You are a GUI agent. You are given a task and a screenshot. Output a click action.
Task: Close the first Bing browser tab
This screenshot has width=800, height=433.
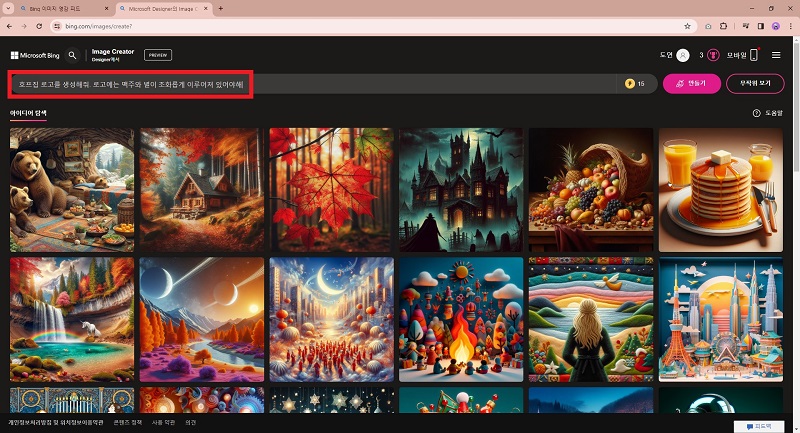tap(106, 9)
